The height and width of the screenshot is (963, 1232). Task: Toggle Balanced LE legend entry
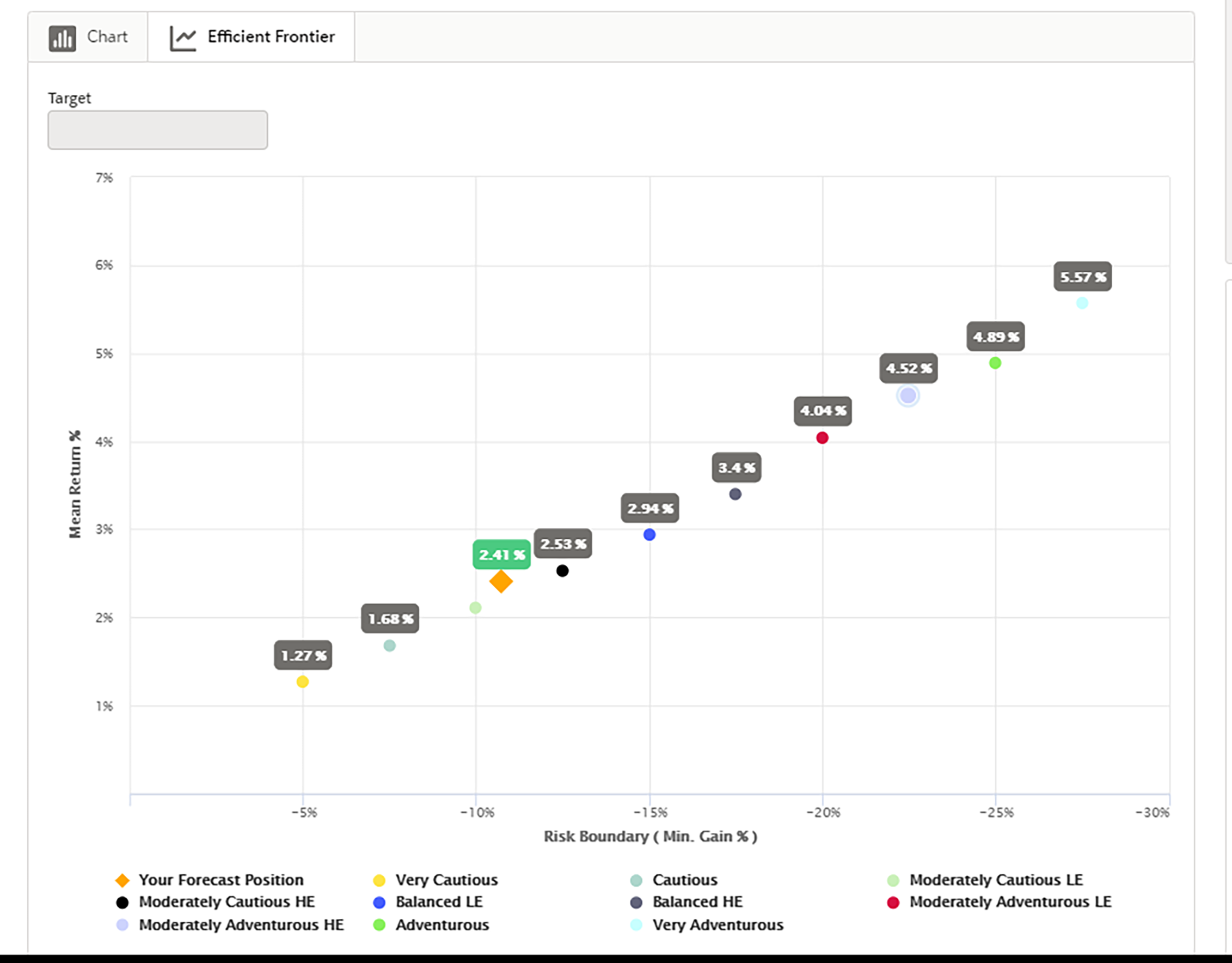pyautogui.click(x=427, y=902)
